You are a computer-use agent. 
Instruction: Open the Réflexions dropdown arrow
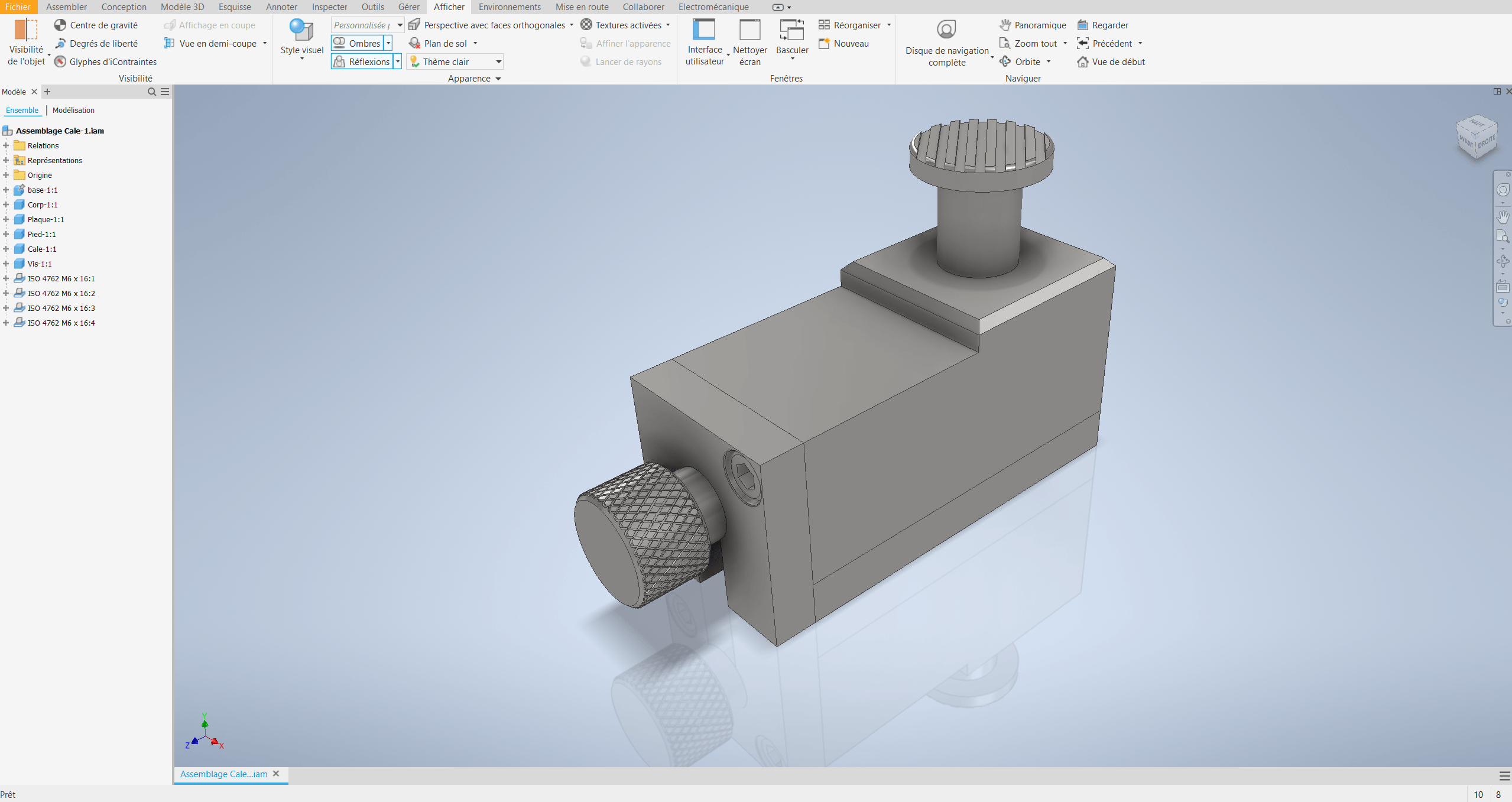(x=398, y=61)
